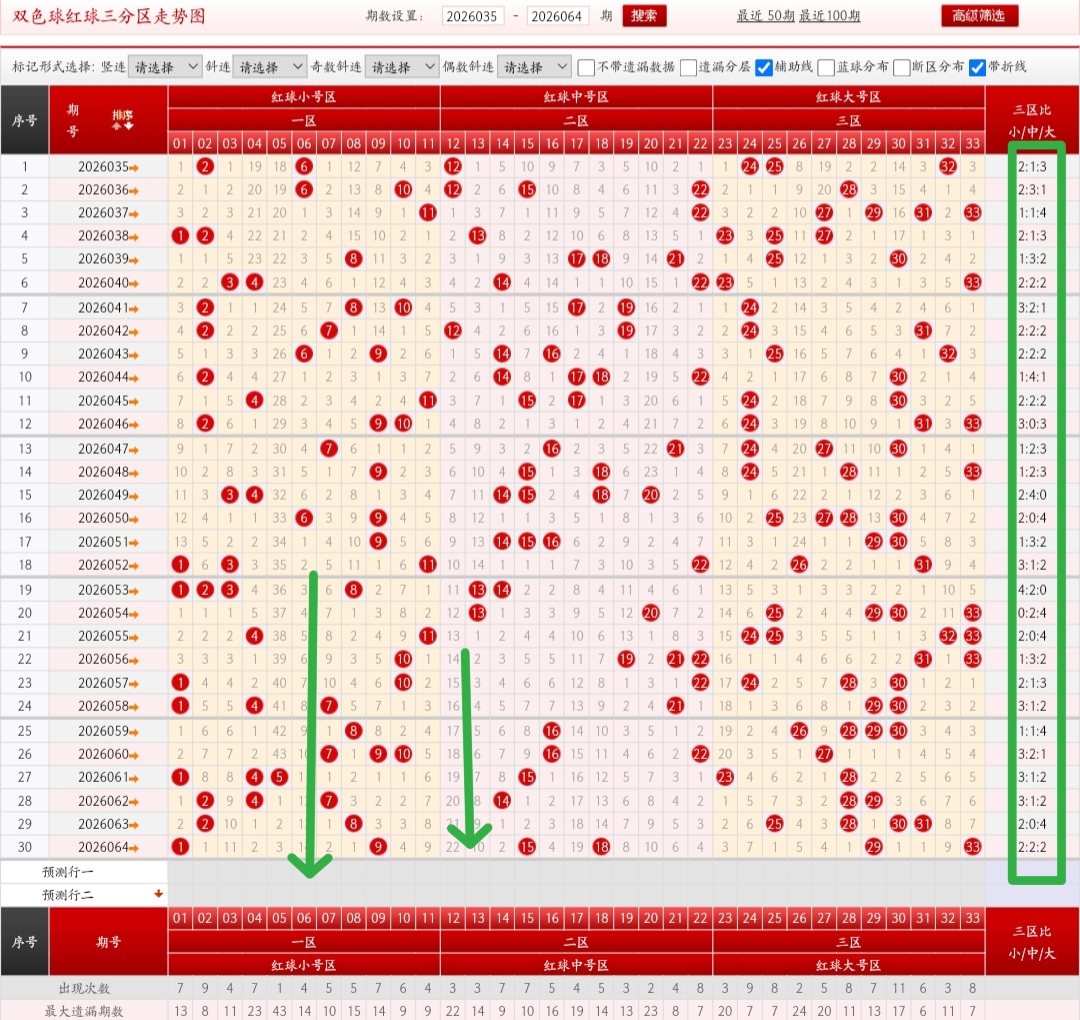Click the red down arrow in 预测行二

[x=158, y=894]
